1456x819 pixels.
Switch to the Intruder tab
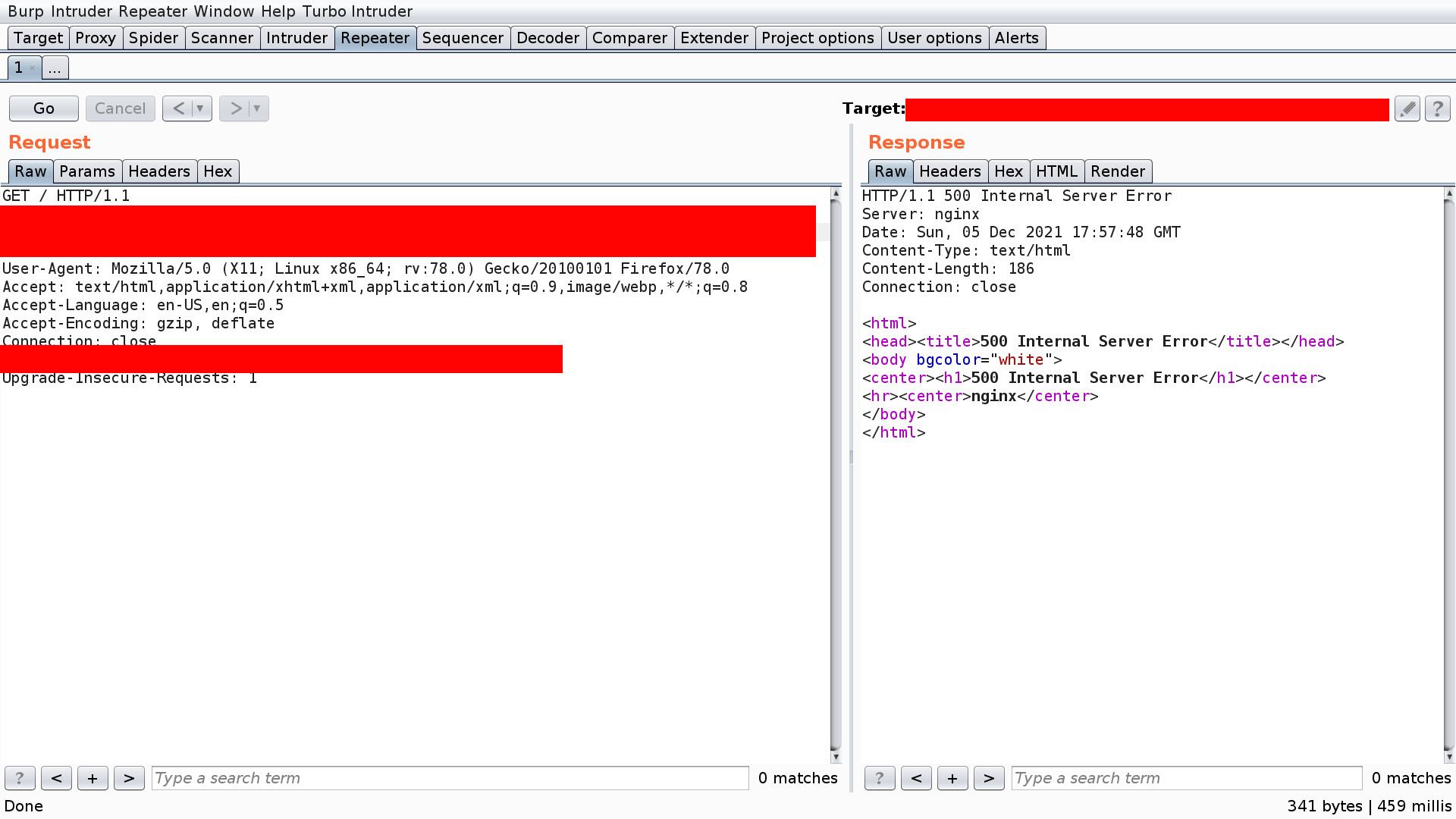pyautogui.click(x=297, y=38)
